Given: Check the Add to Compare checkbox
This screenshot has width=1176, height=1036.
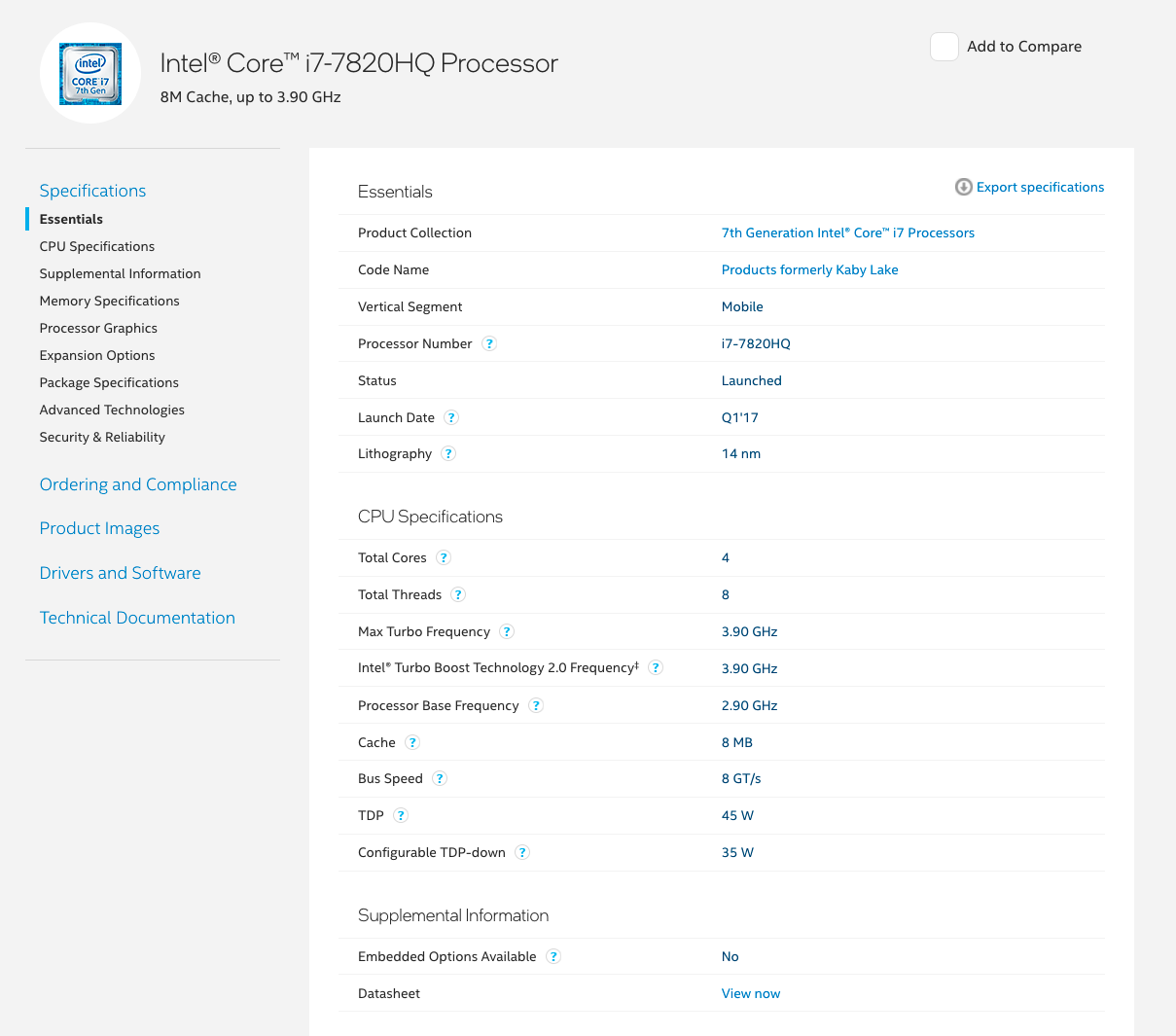Looking at the screenshot, I should [944, 47].
